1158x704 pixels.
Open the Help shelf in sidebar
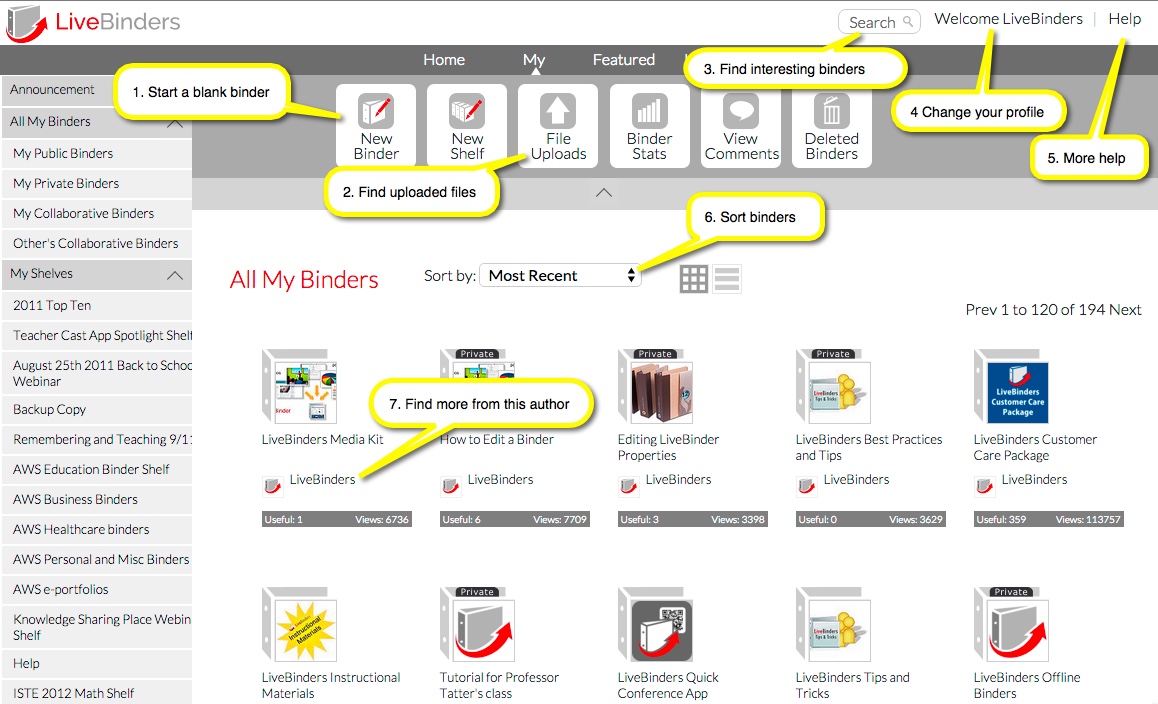[97, 664]
